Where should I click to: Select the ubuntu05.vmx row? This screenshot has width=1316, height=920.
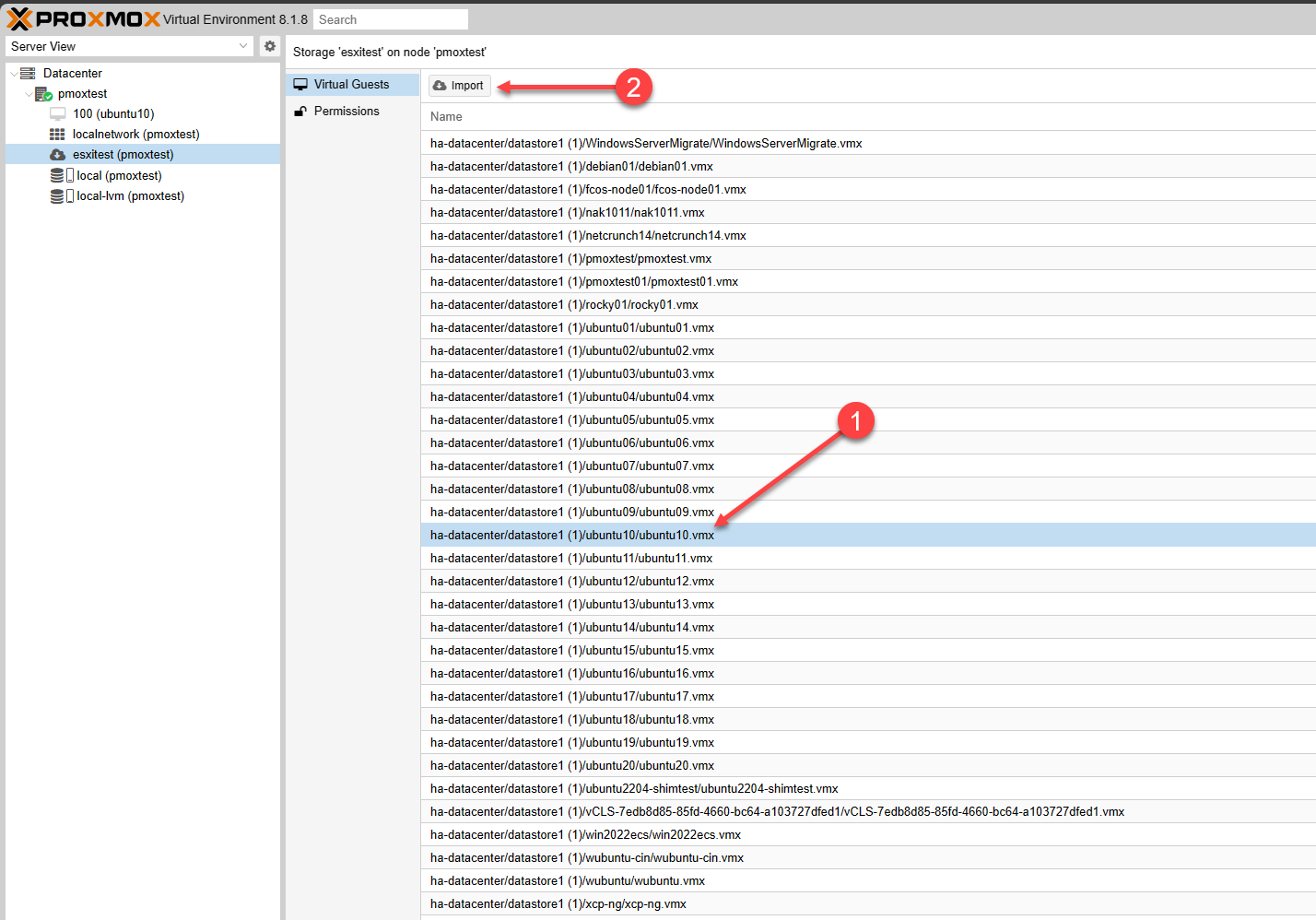pyautogui.click(x=868, y=419)
